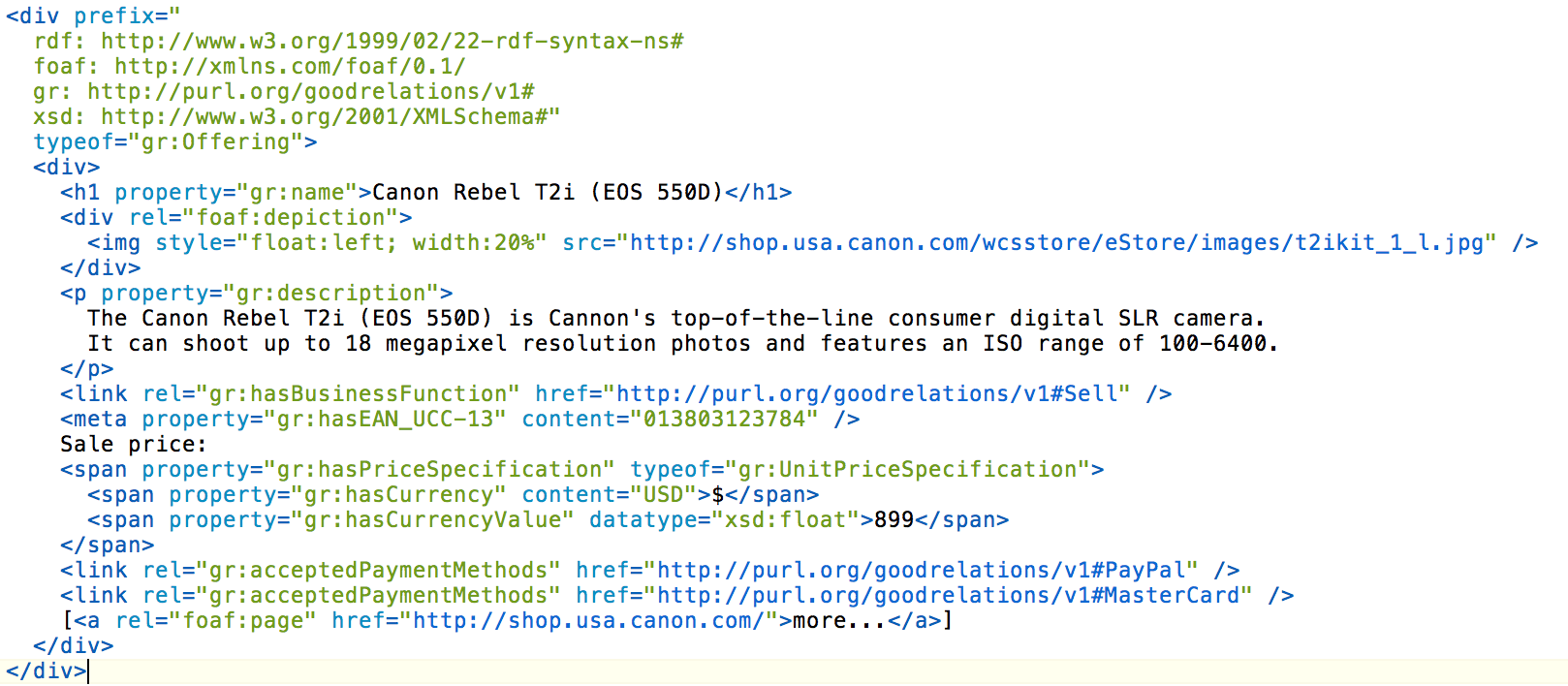Click the v1#PayPal href URL

(x=927, y=571)
